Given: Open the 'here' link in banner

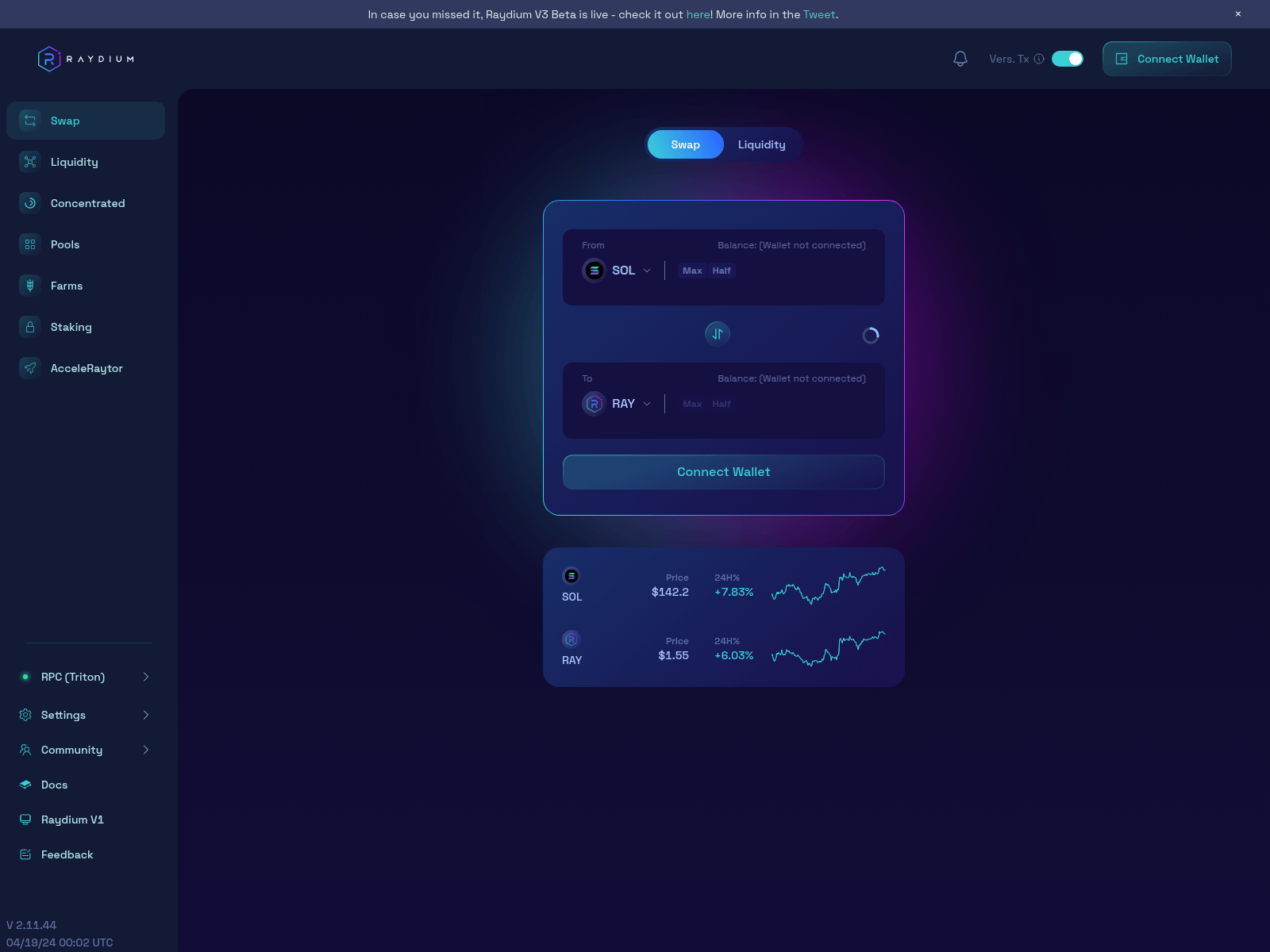Looking at the screenshot, I should tap(698, 14).
